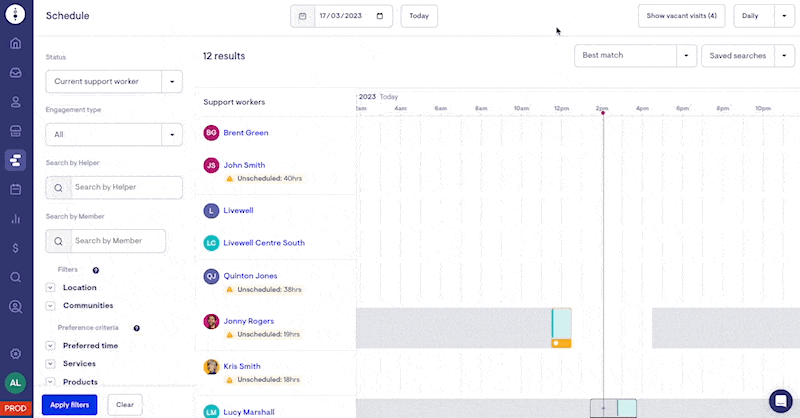Viewport: 800px width, 418px height.
Task: Expand the Location filter
Action: (x=51, y=288)
